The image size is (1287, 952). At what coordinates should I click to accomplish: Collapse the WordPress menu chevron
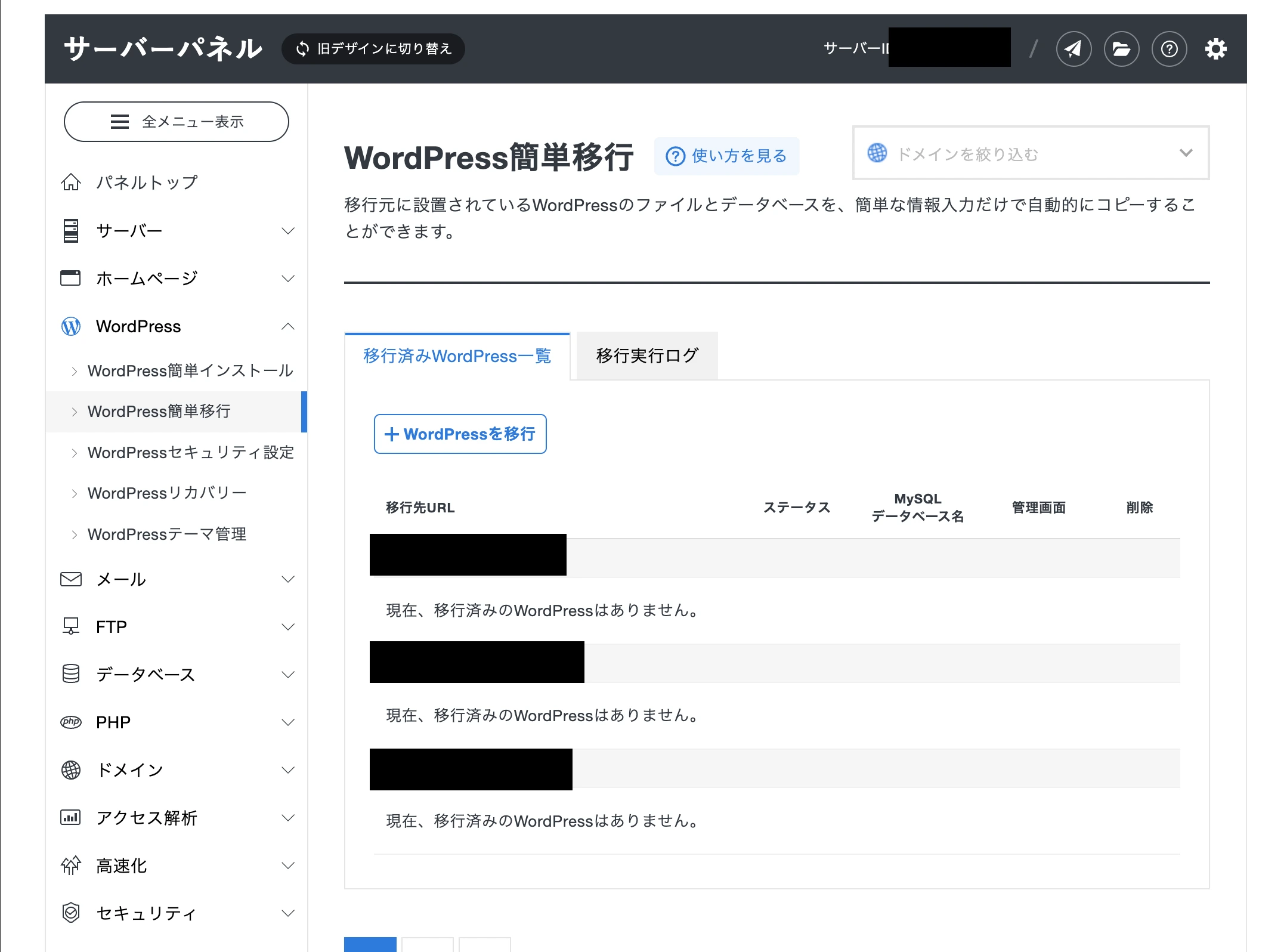[x=288, y=326]
